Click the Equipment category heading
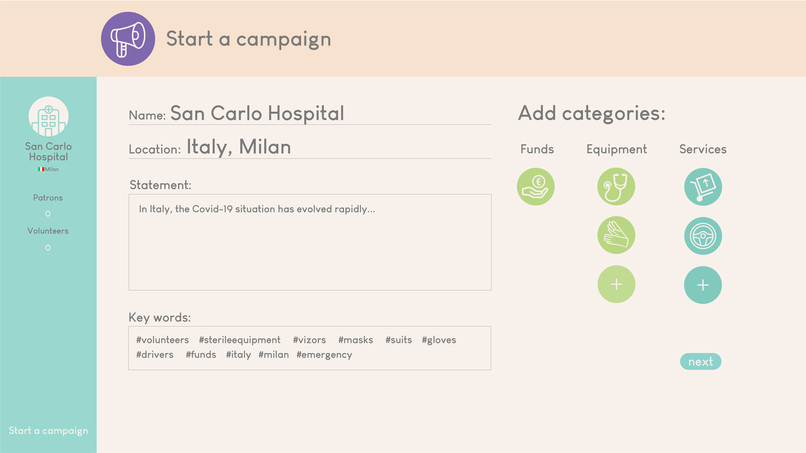806x453 pixels. [616, 150]
